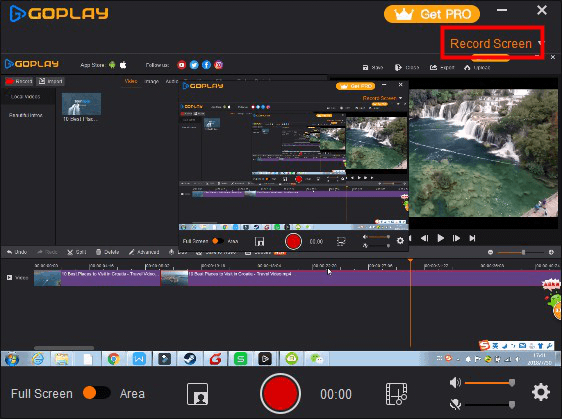Screen dimensions: 562x419
Task: Click the 00:00 recording timer
Action: point(336,394)
